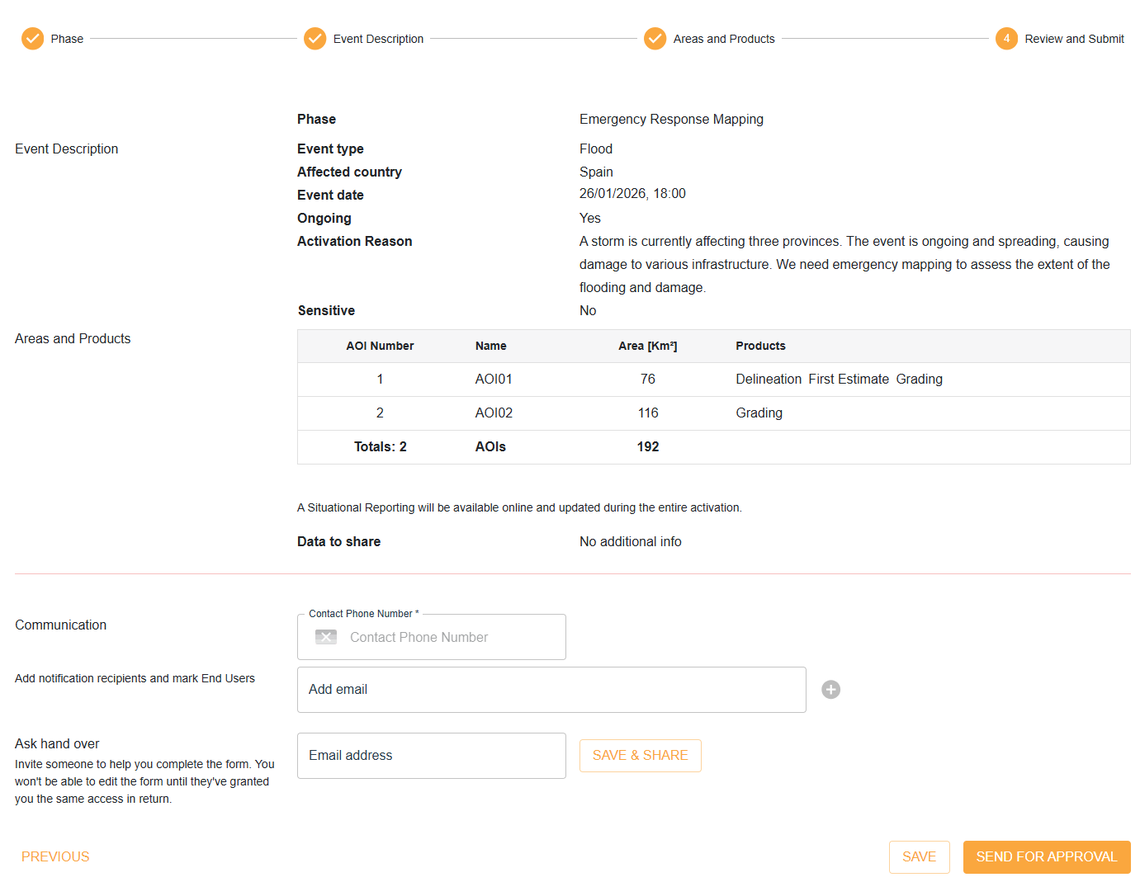Click the Phase step checkmark icon

click(33, 39)
